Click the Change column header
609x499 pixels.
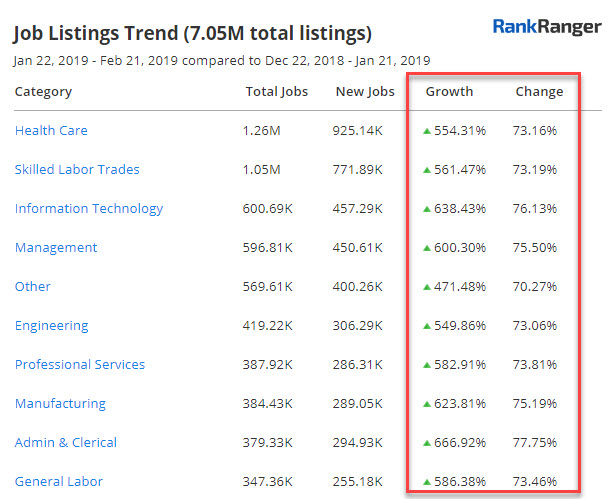point(539,92)
